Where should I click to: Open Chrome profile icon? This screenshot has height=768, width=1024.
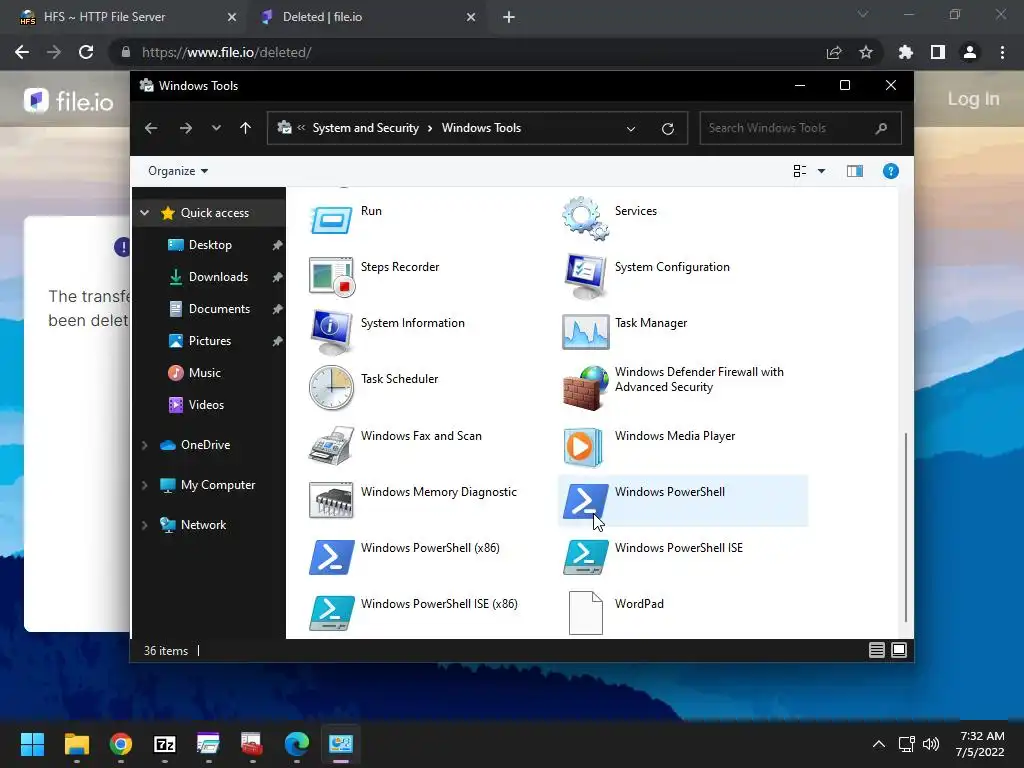tap(970, 52)
